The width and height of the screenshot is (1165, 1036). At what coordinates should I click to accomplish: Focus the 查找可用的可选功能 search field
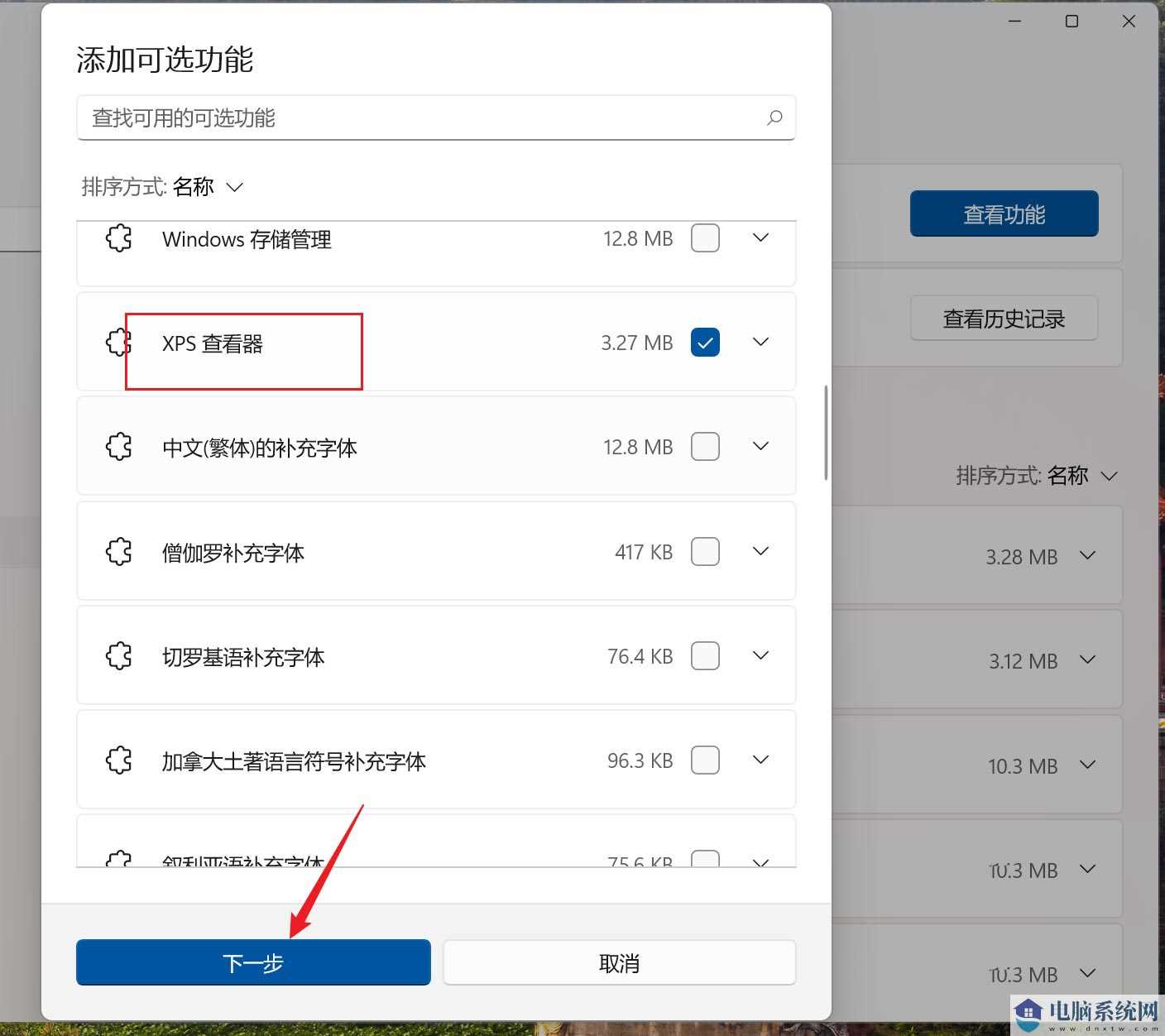coord(436,118)
